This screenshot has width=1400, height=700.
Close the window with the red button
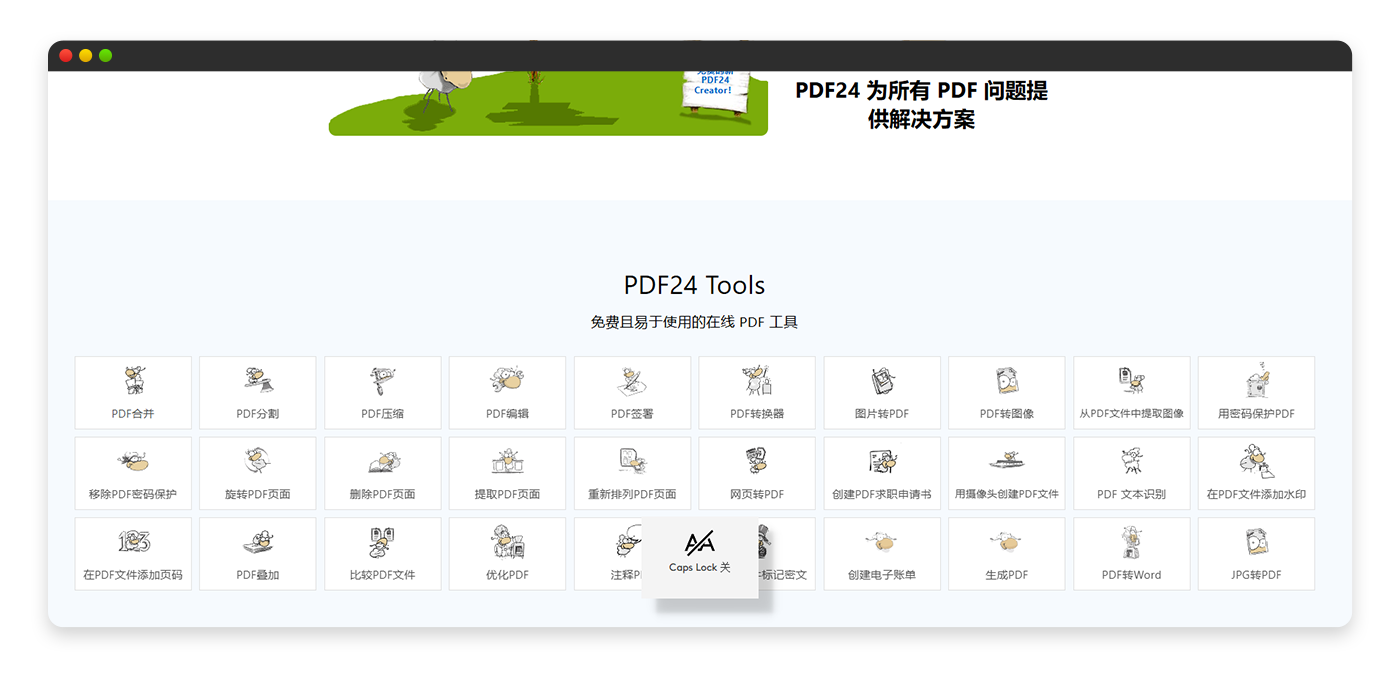pos(66,56)
